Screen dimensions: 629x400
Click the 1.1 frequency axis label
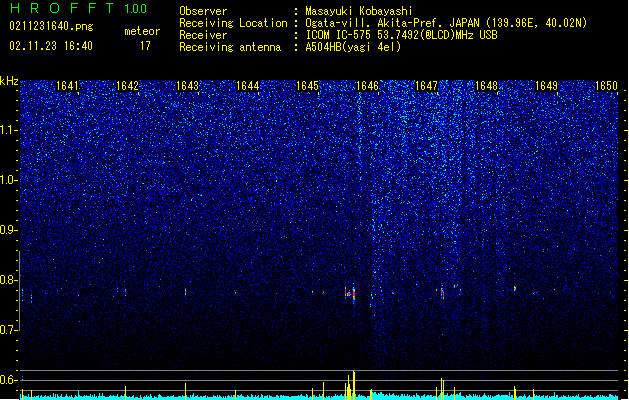[x=9, y=130]
